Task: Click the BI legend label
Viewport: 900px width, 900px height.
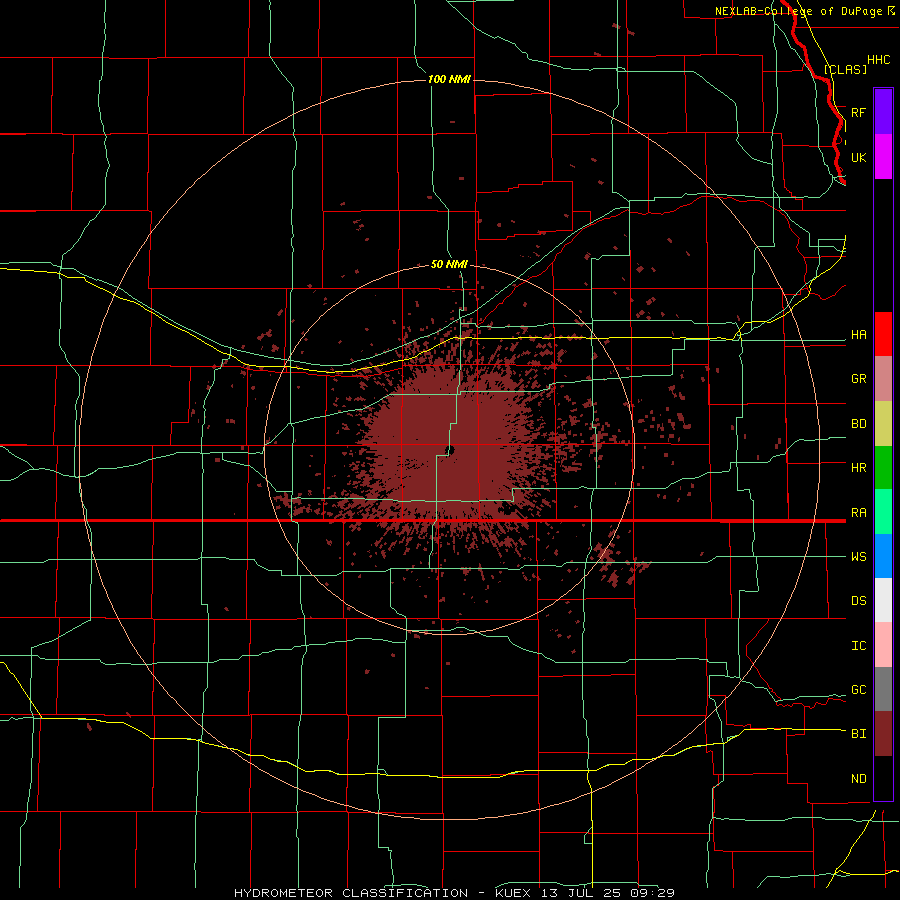Action: coord(858,734)
